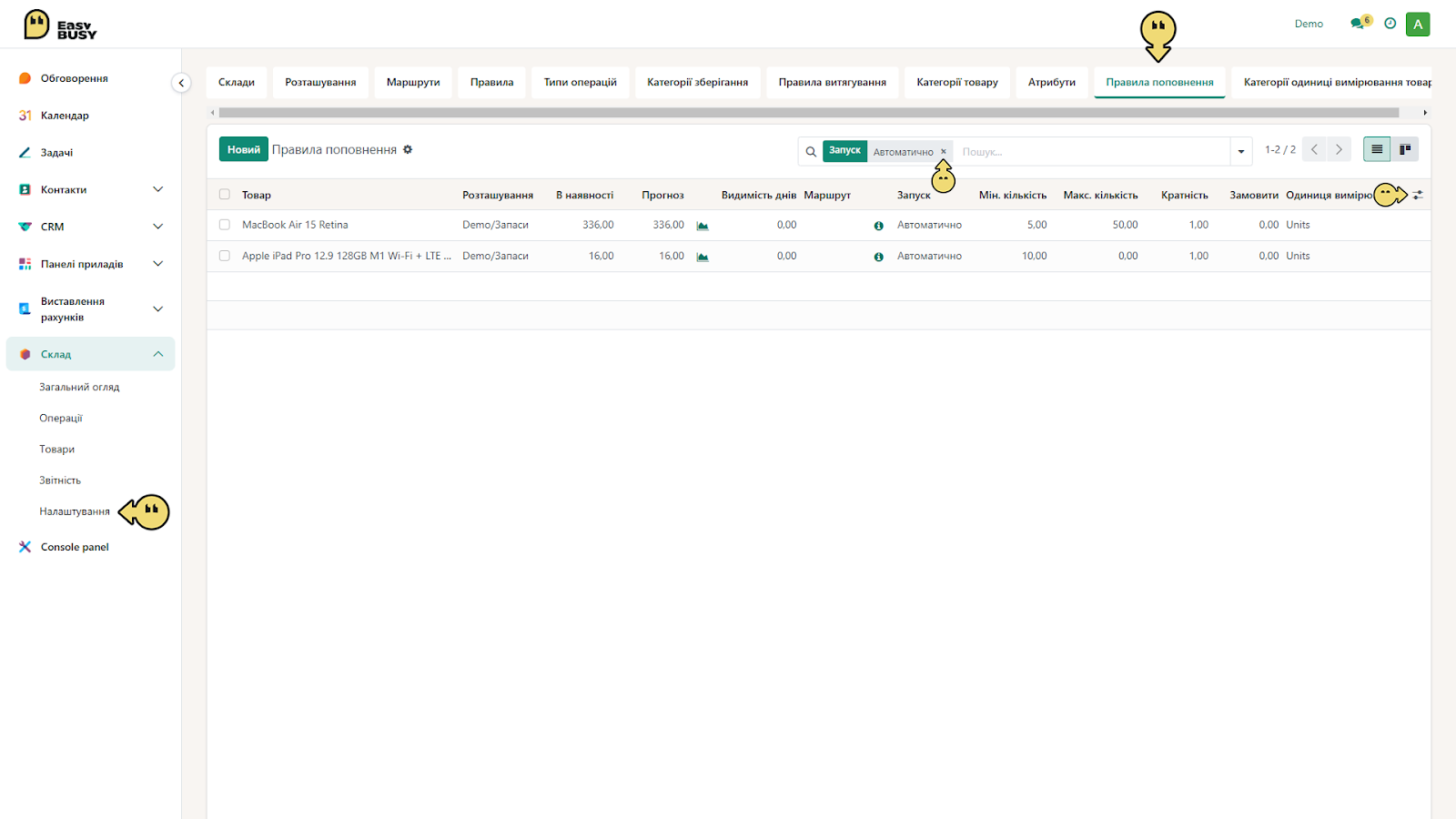Click Demo company switcher
1456x819 pixels.
1309,24
